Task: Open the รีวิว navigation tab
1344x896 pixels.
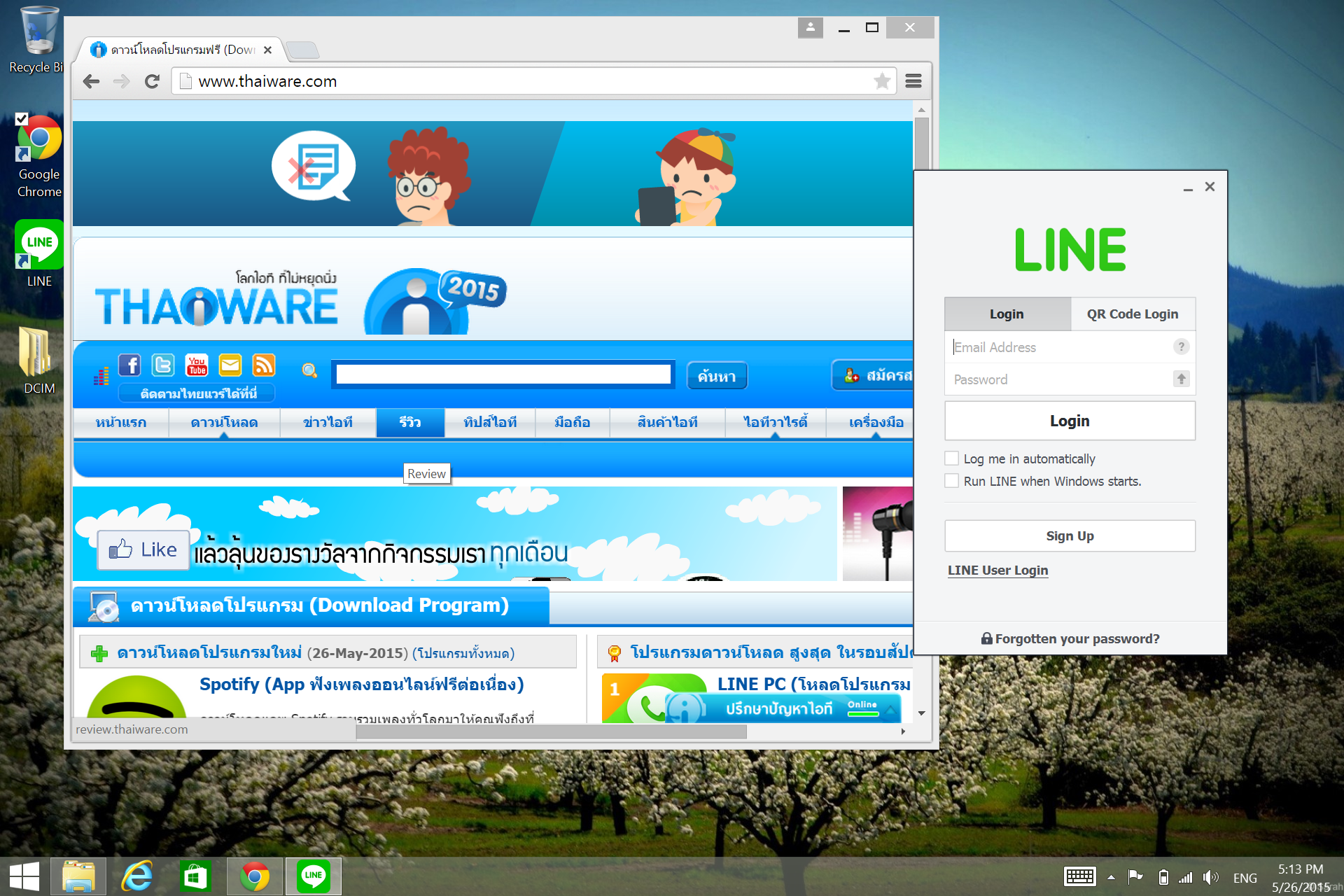Action: pyautogui.click(x=410, y=422)
